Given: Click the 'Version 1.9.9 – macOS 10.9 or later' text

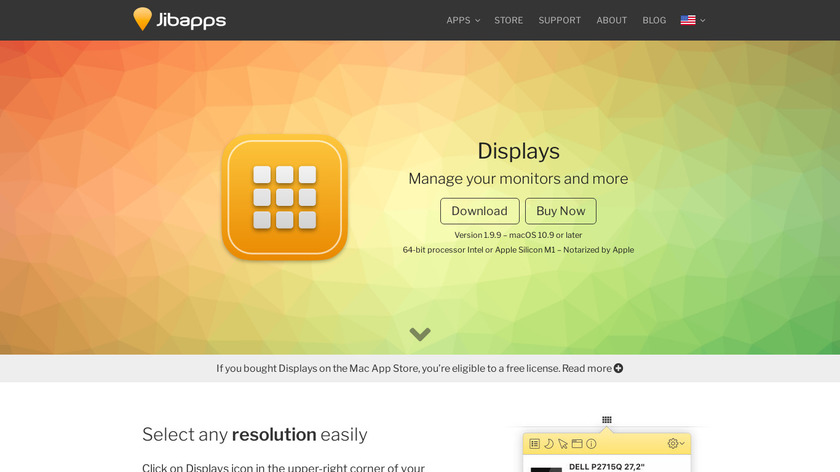Looking at the screenshot, I should coord(518,235).
